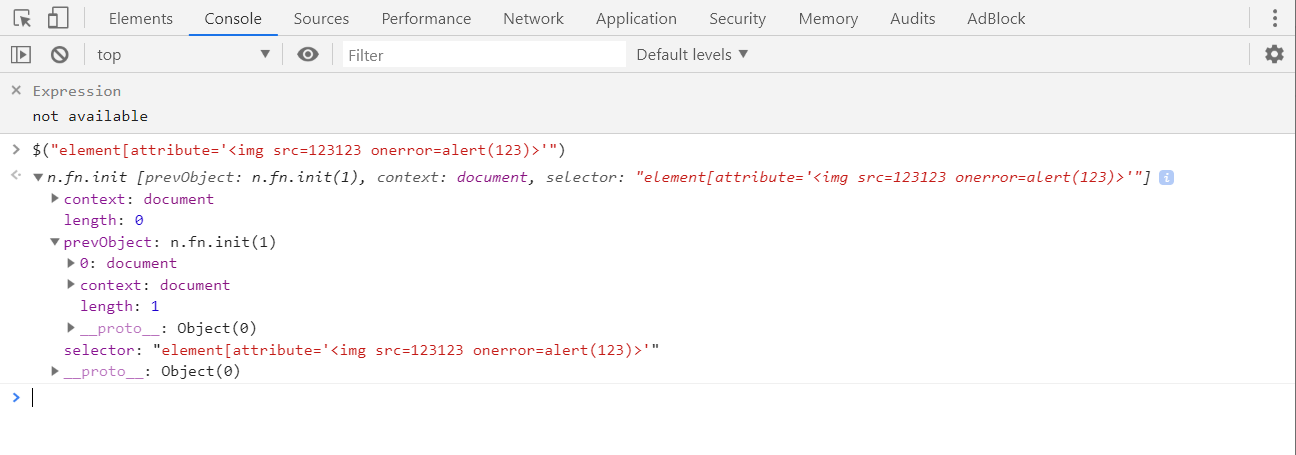The width and height of the screenshot is (1296, 455).
Task: Expand the first context: document property
Action: tap(55, 199)
